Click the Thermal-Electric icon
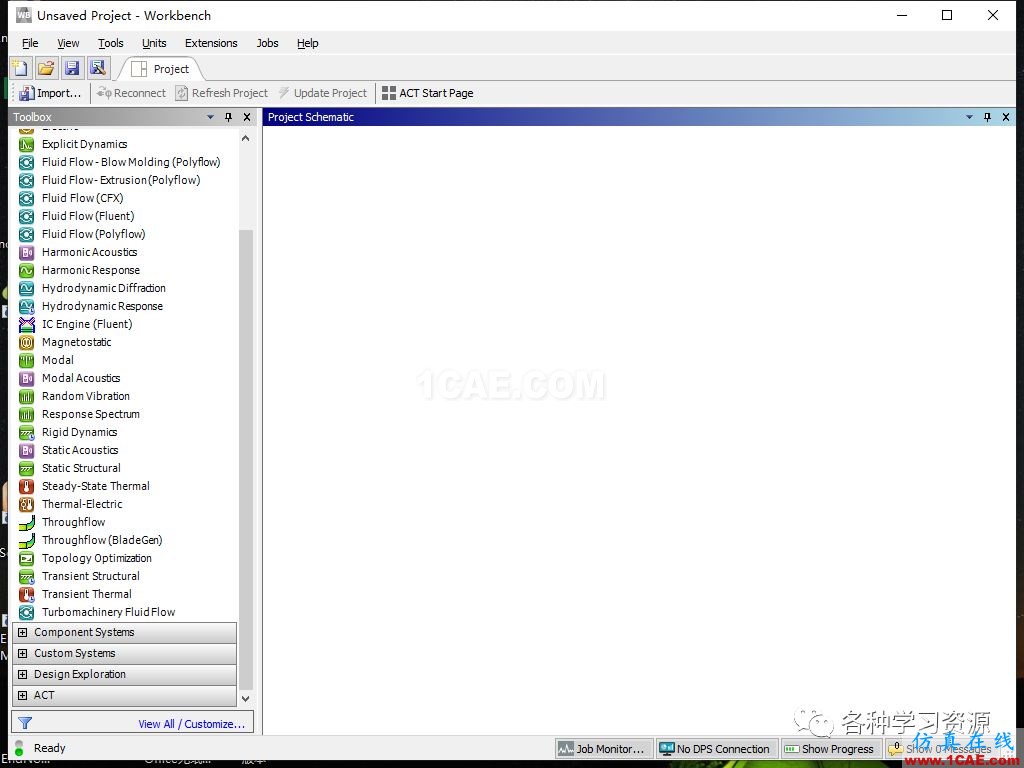Screen dimensions: 1024x768 26,504
